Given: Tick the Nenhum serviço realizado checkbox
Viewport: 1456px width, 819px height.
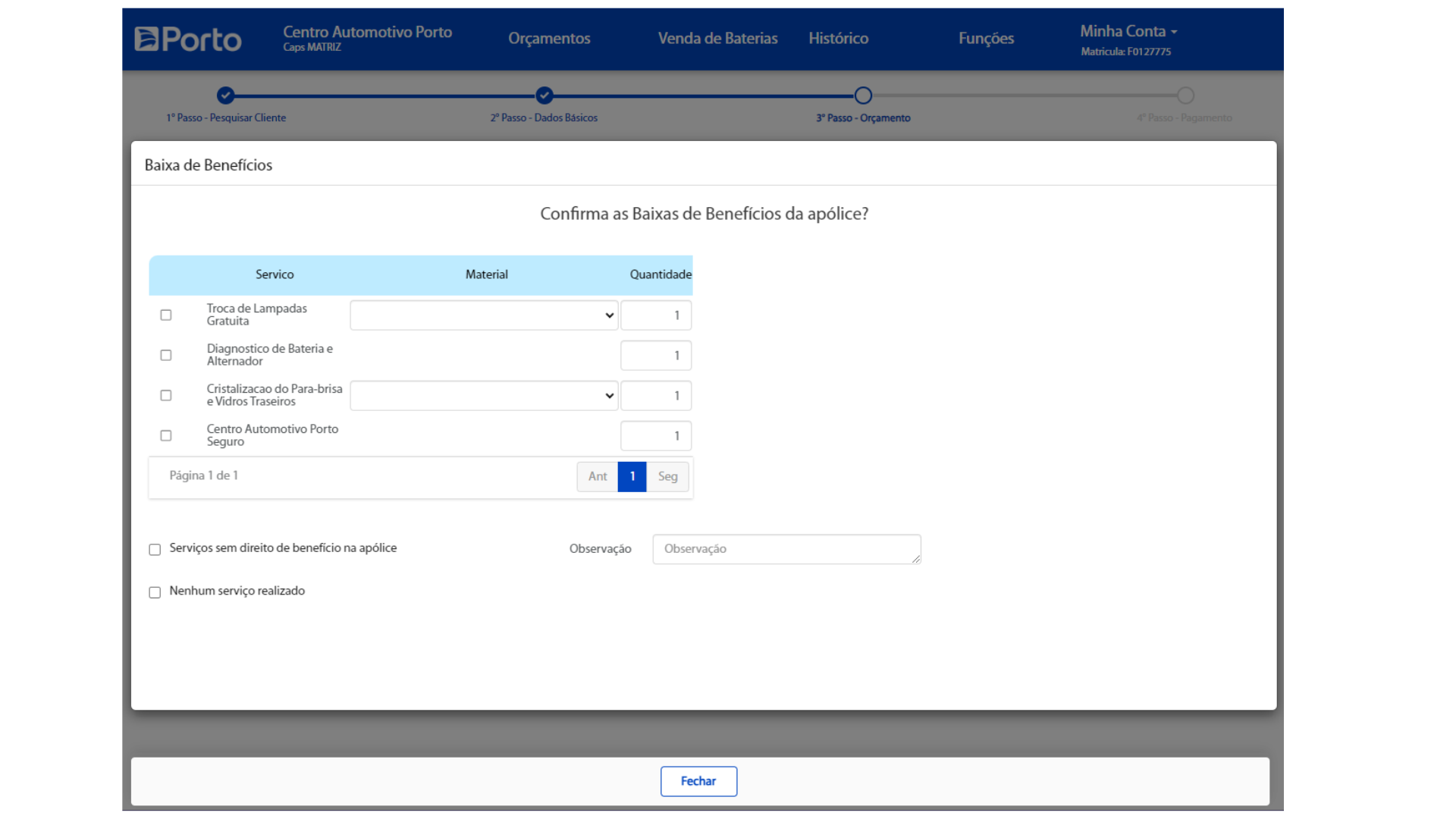Looking at the screenshot, I should [155, 592].
